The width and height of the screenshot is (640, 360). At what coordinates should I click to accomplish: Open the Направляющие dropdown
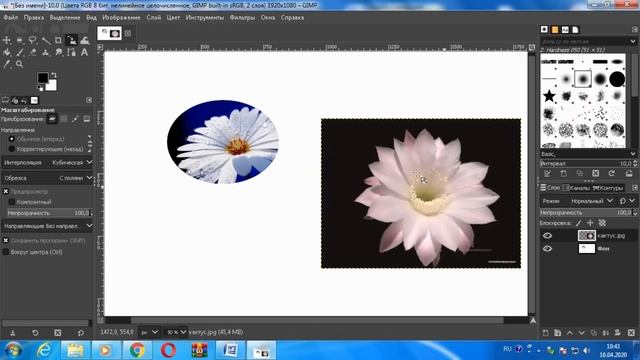pyautogui.click(x=47, y=226)
